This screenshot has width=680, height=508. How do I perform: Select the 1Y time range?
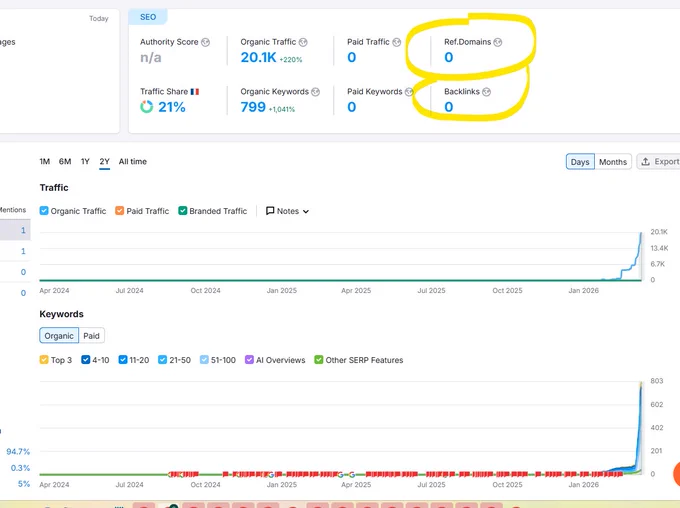tap(85, 161)
